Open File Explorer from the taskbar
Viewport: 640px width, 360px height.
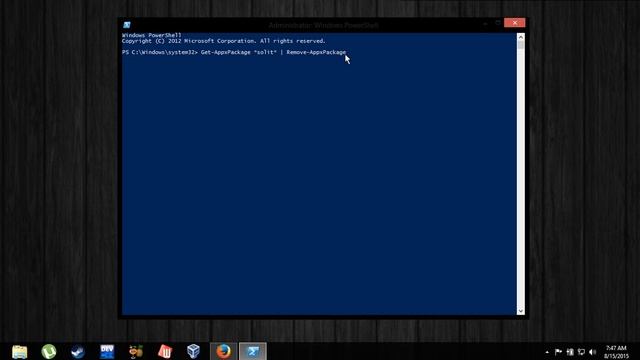pyautogui.click(x=19, y=351)
